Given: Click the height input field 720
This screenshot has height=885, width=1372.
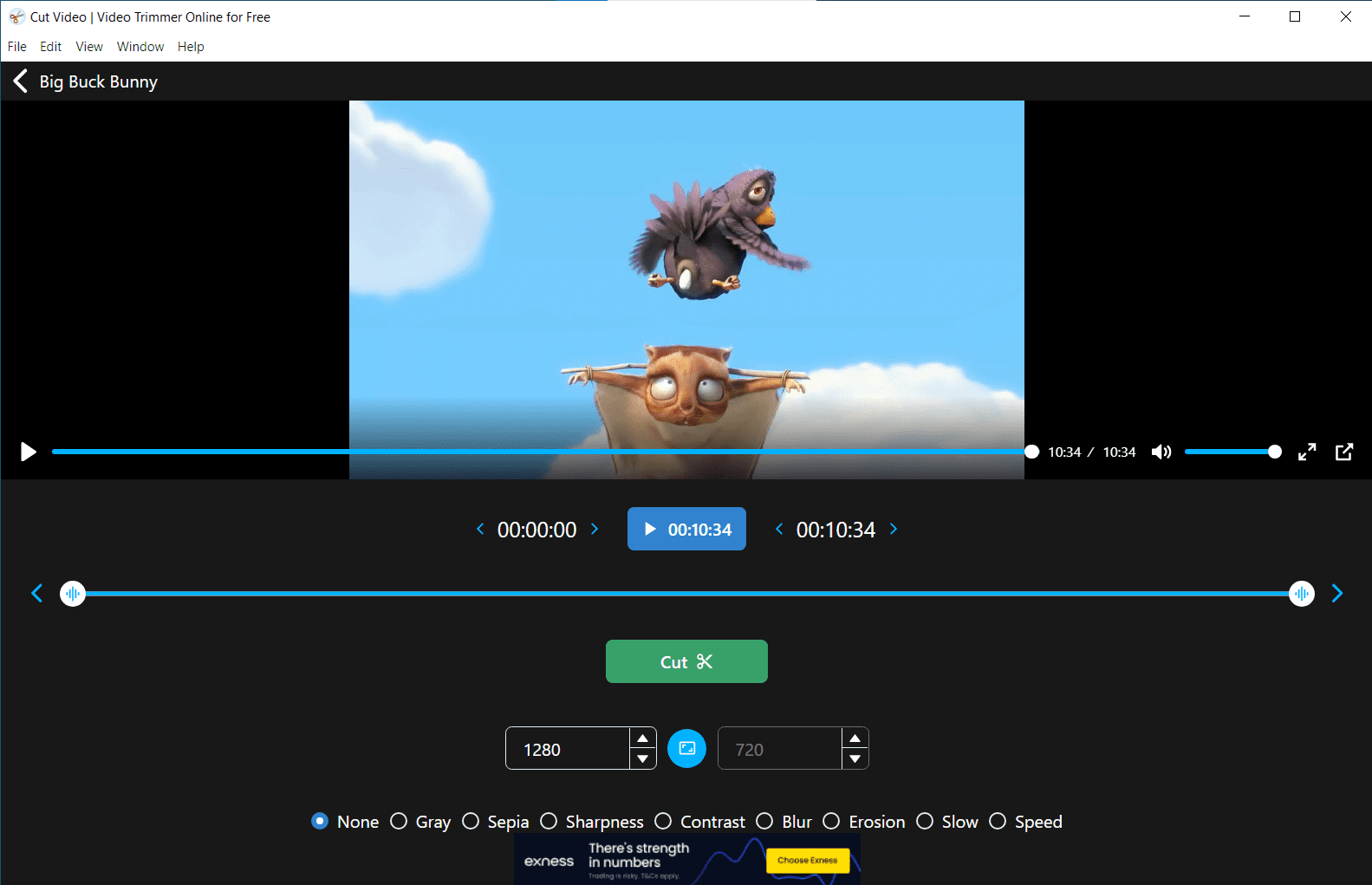Looking at the screenshot, I should click(780, 749).
